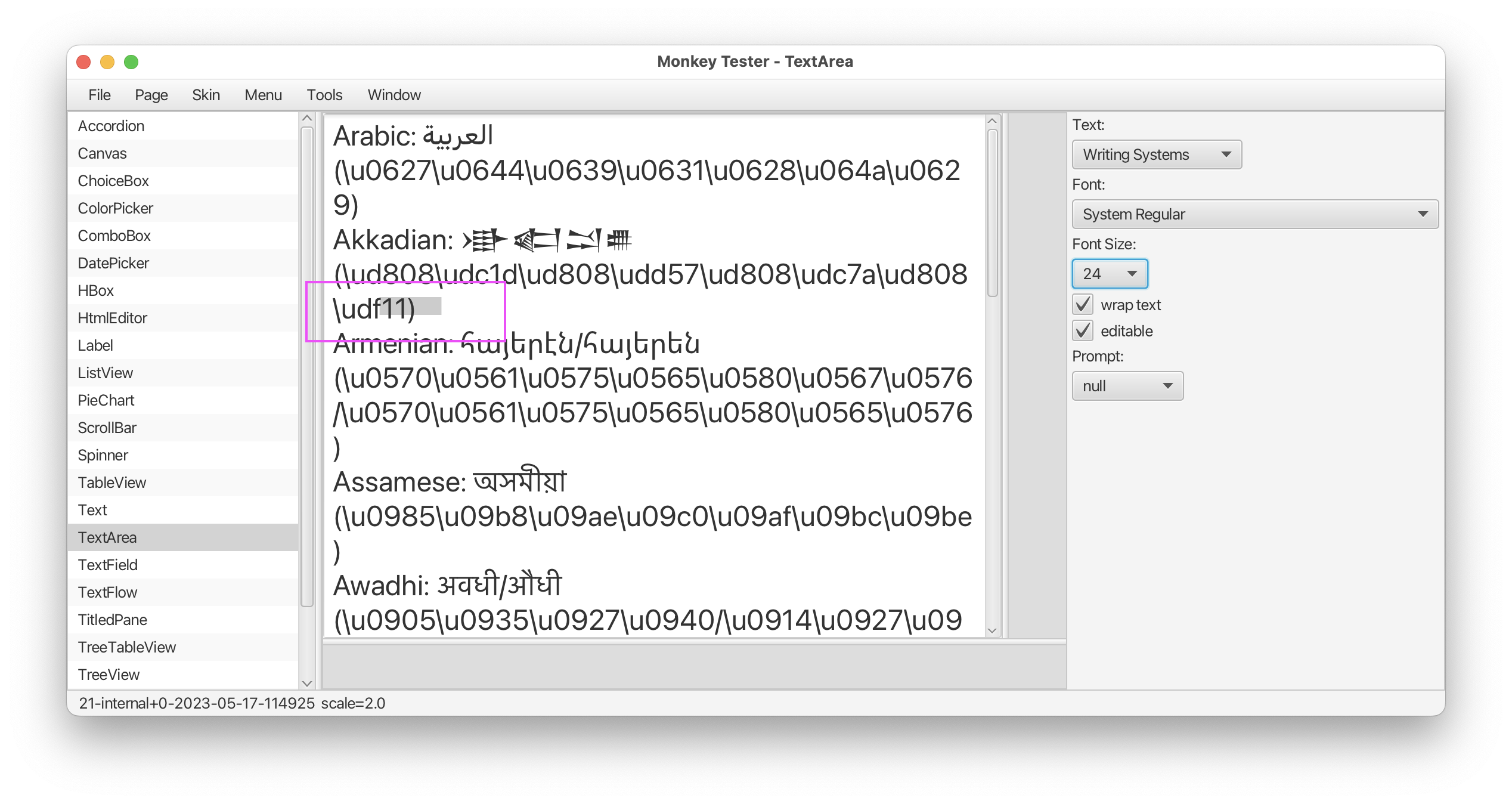Expand the System Regular font dropdown
The height and width of the screenshot is (804, 1512).
pos(1254,214)
